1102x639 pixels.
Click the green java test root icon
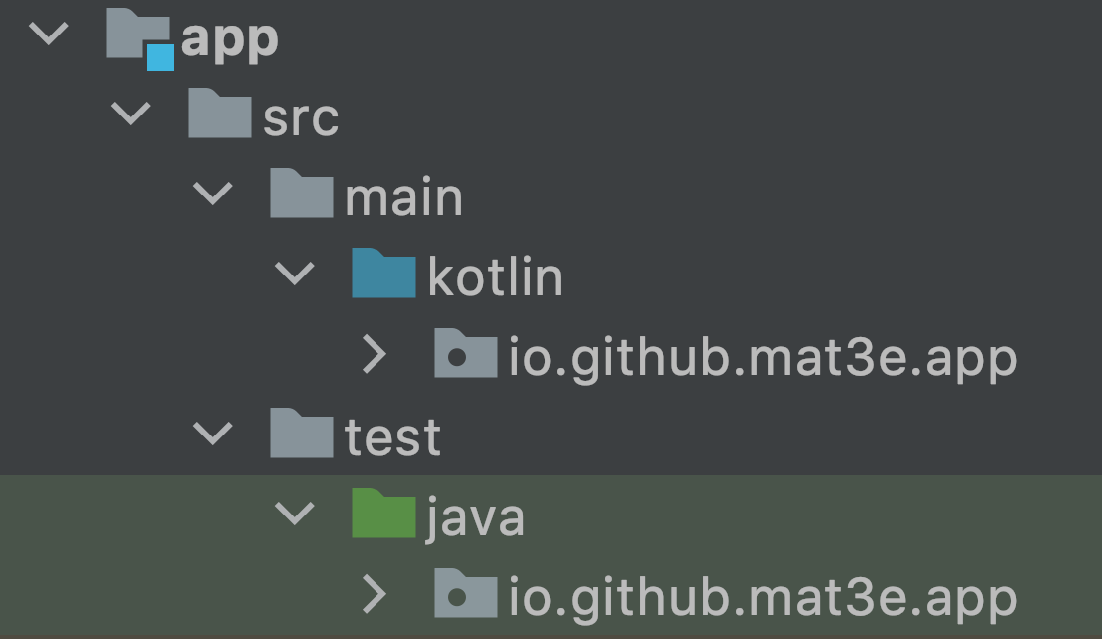(383, 516)
